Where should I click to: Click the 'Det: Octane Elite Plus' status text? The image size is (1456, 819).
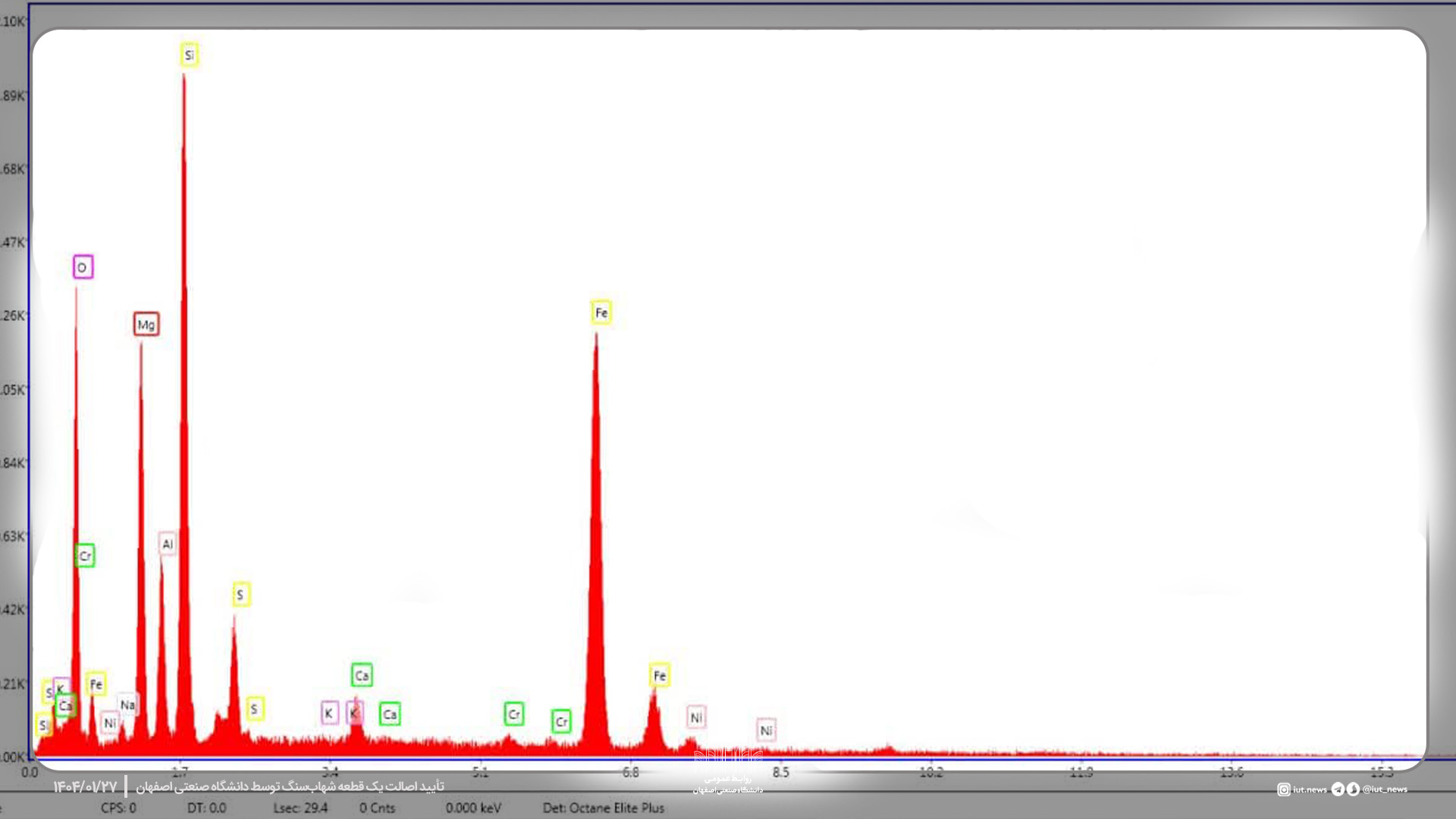tap(603, 808)
